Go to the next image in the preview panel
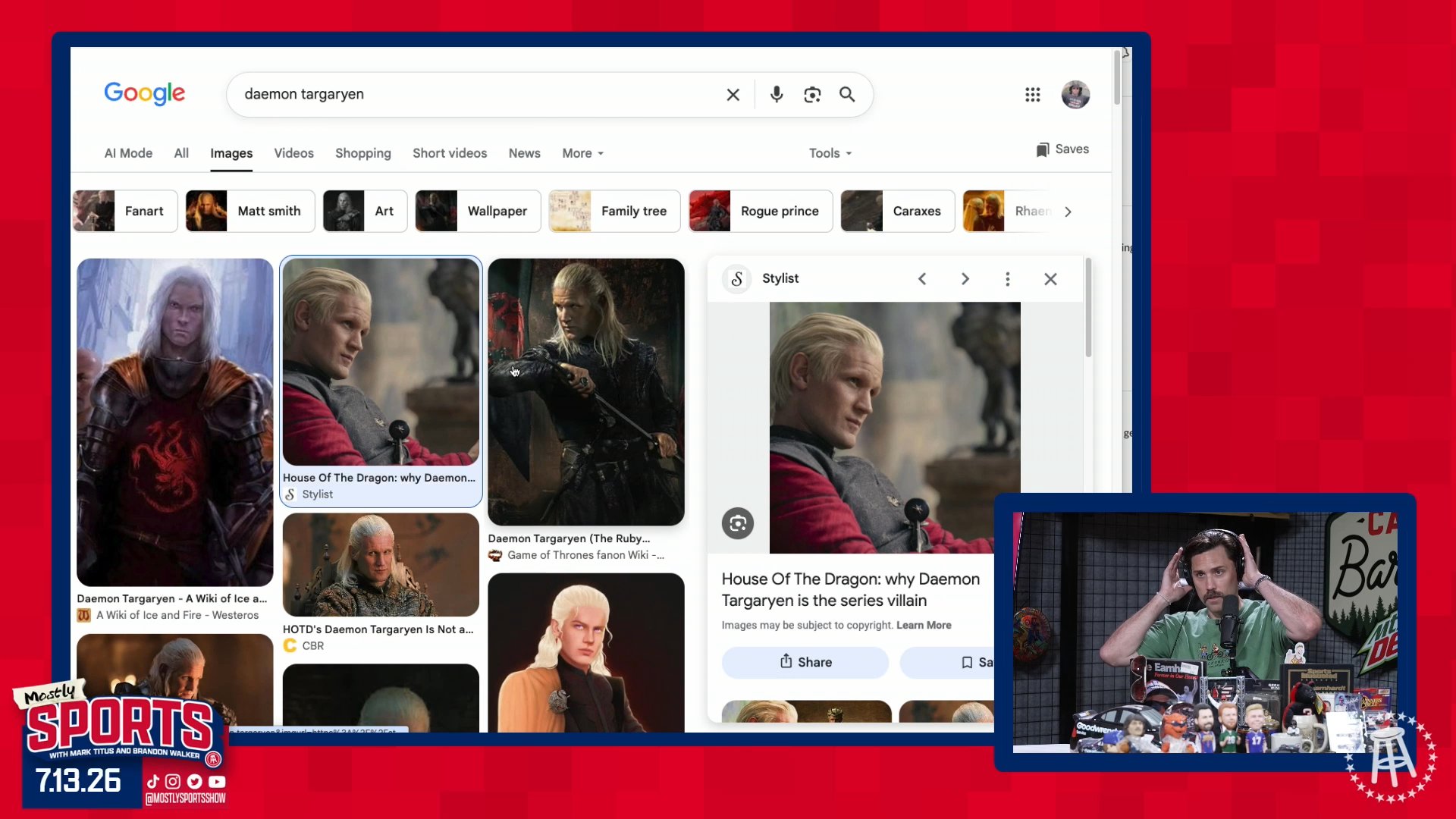Viewport: 1456px width, 819px height. point(965,279)
